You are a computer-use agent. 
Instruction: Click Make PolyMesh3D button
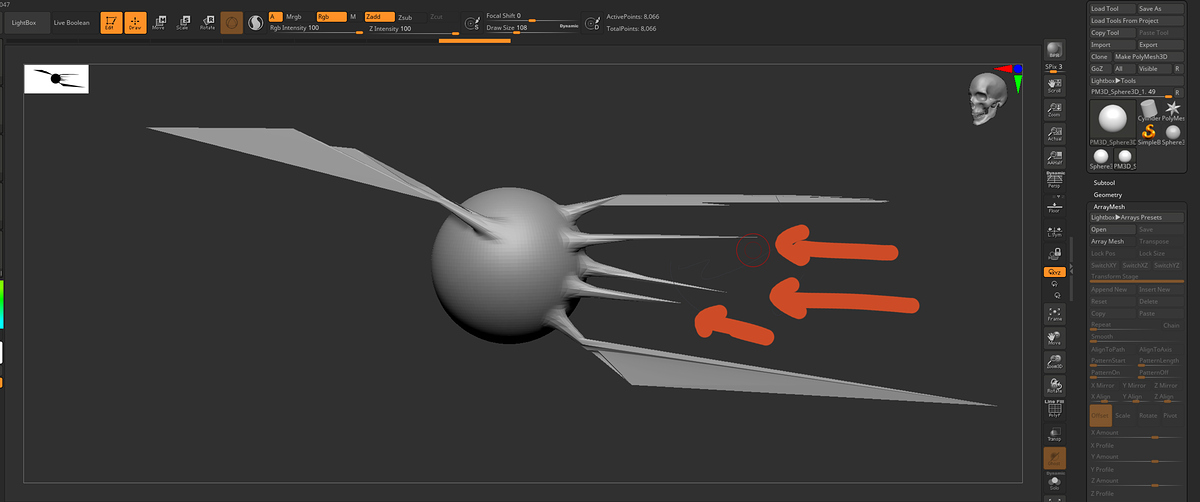1149,57
